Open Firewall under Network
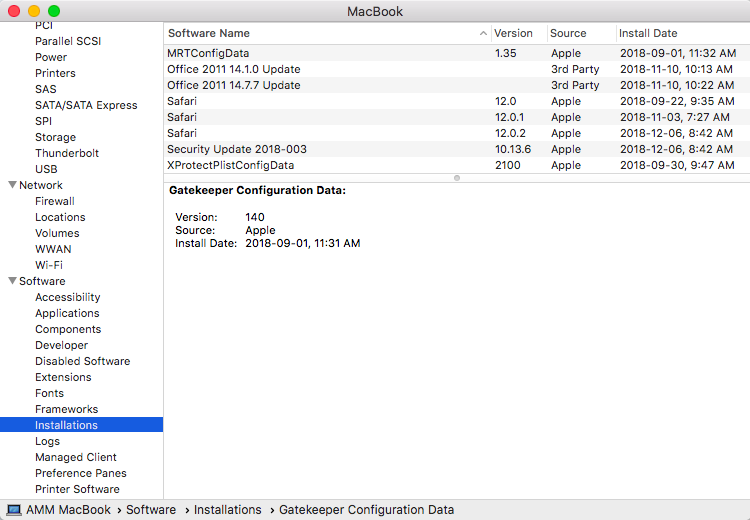The width and height of the screenshot is (750, 520). pyautogui.click(x=55, y=201)
